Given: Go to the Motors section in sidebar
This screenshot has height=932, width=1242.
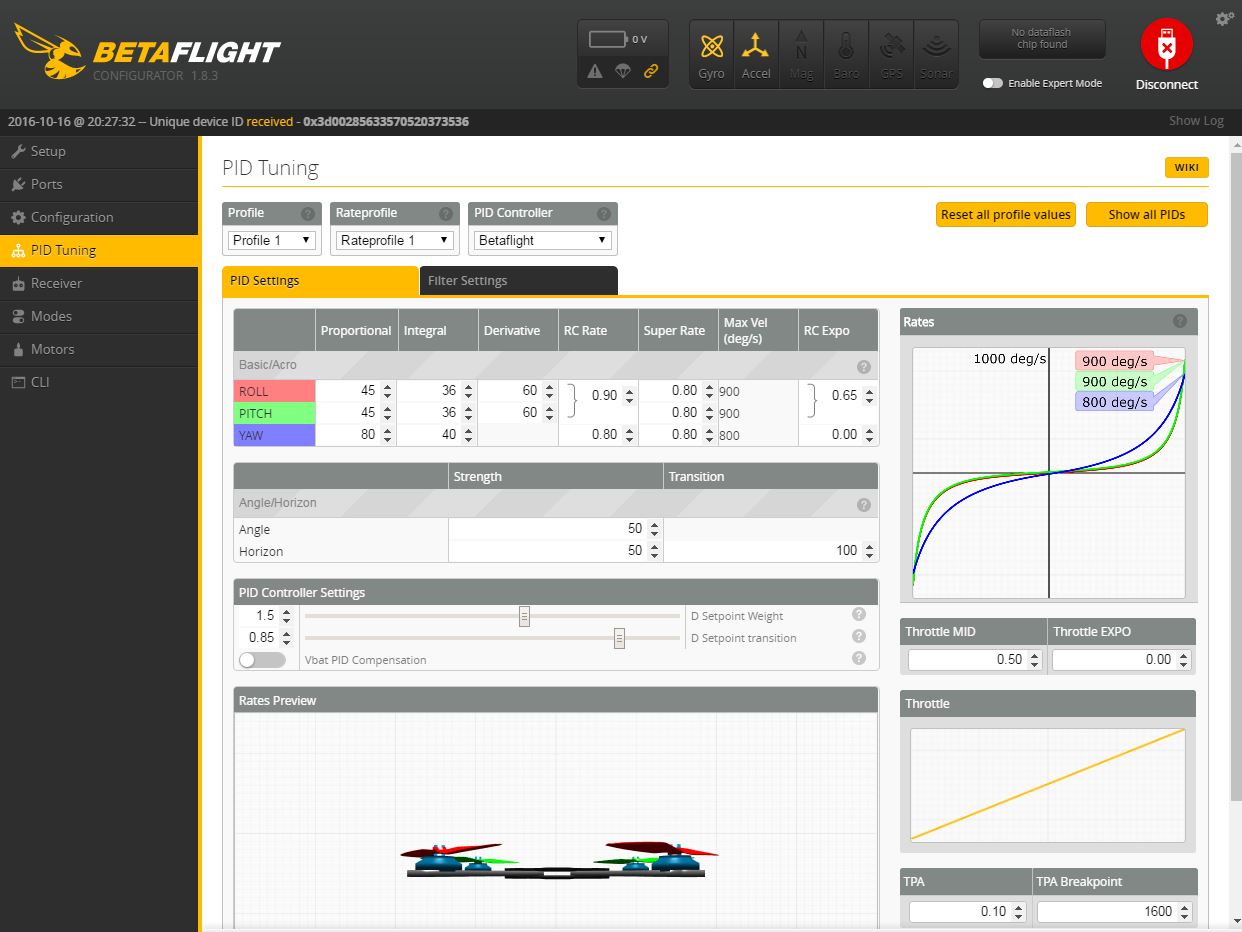Looking at the screenshot, I should (53, 349).
